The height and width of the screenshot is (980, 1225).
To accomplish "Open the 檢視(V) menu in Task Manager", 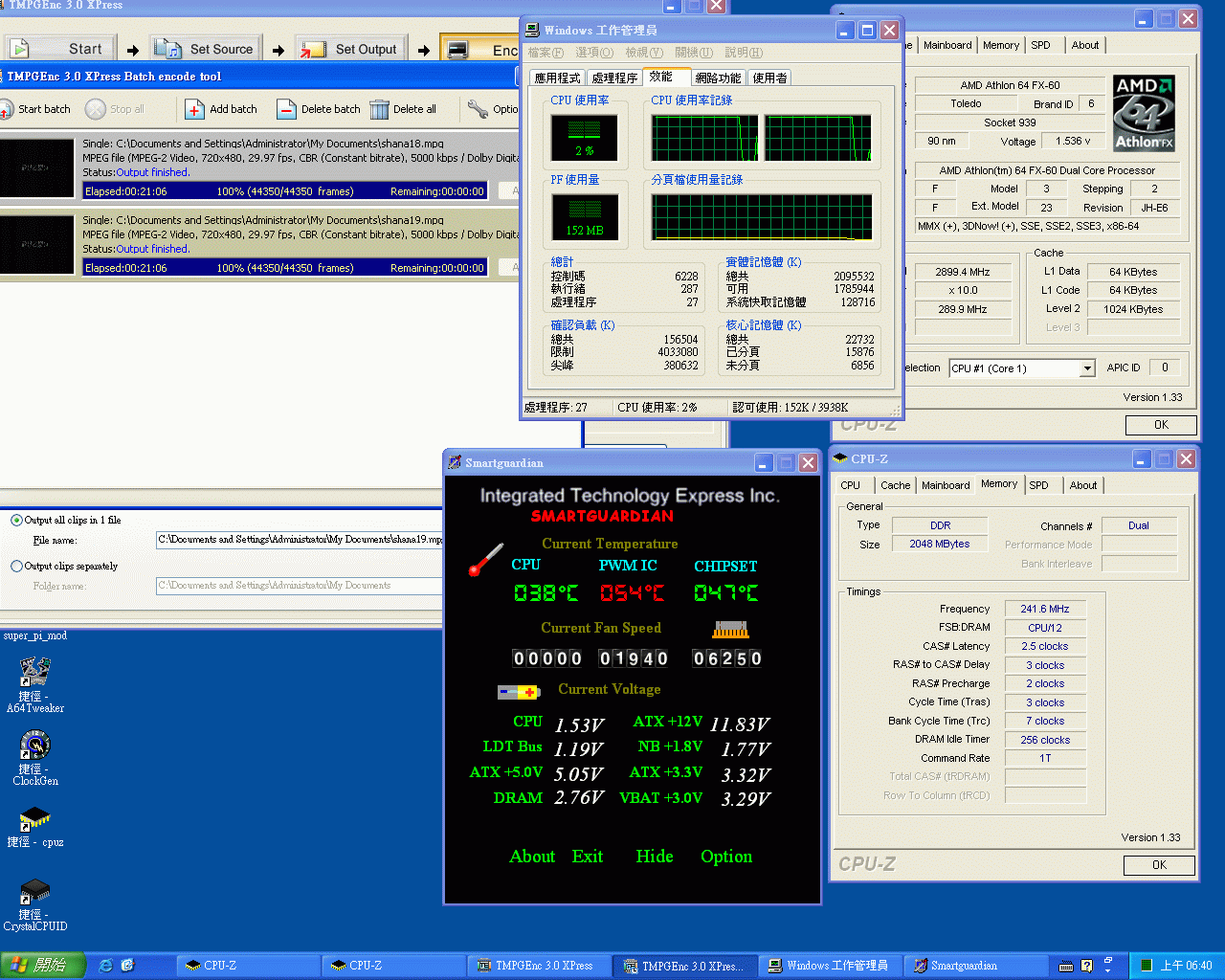I will [643, 53].
